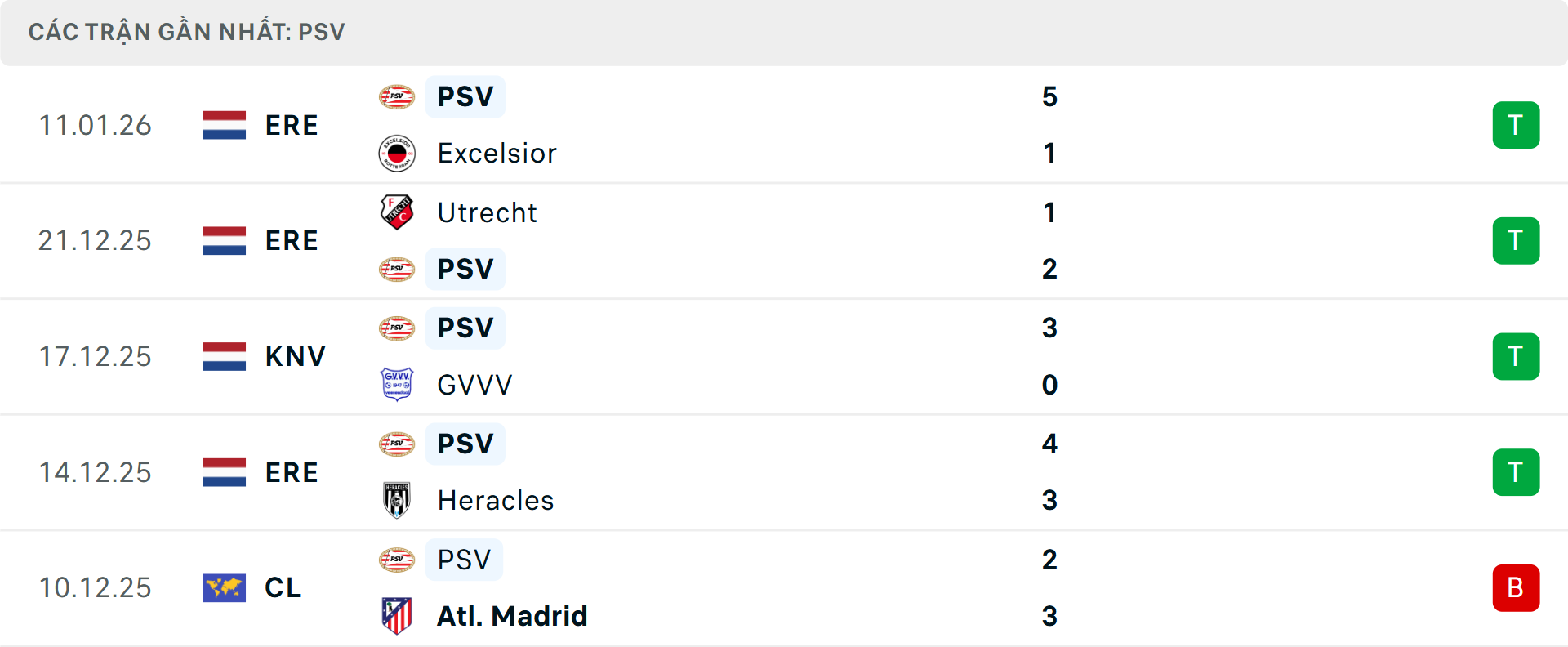
Task: Click the CL competition label
Action: 283,587
